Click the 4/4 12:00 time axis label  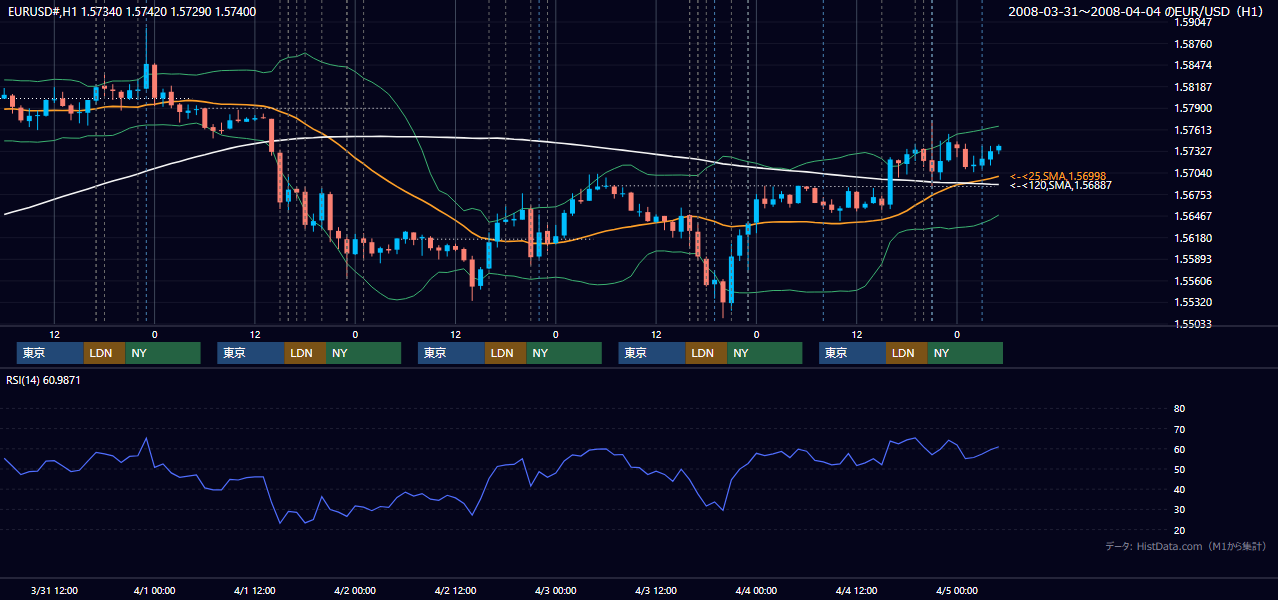tap(856, 591)
